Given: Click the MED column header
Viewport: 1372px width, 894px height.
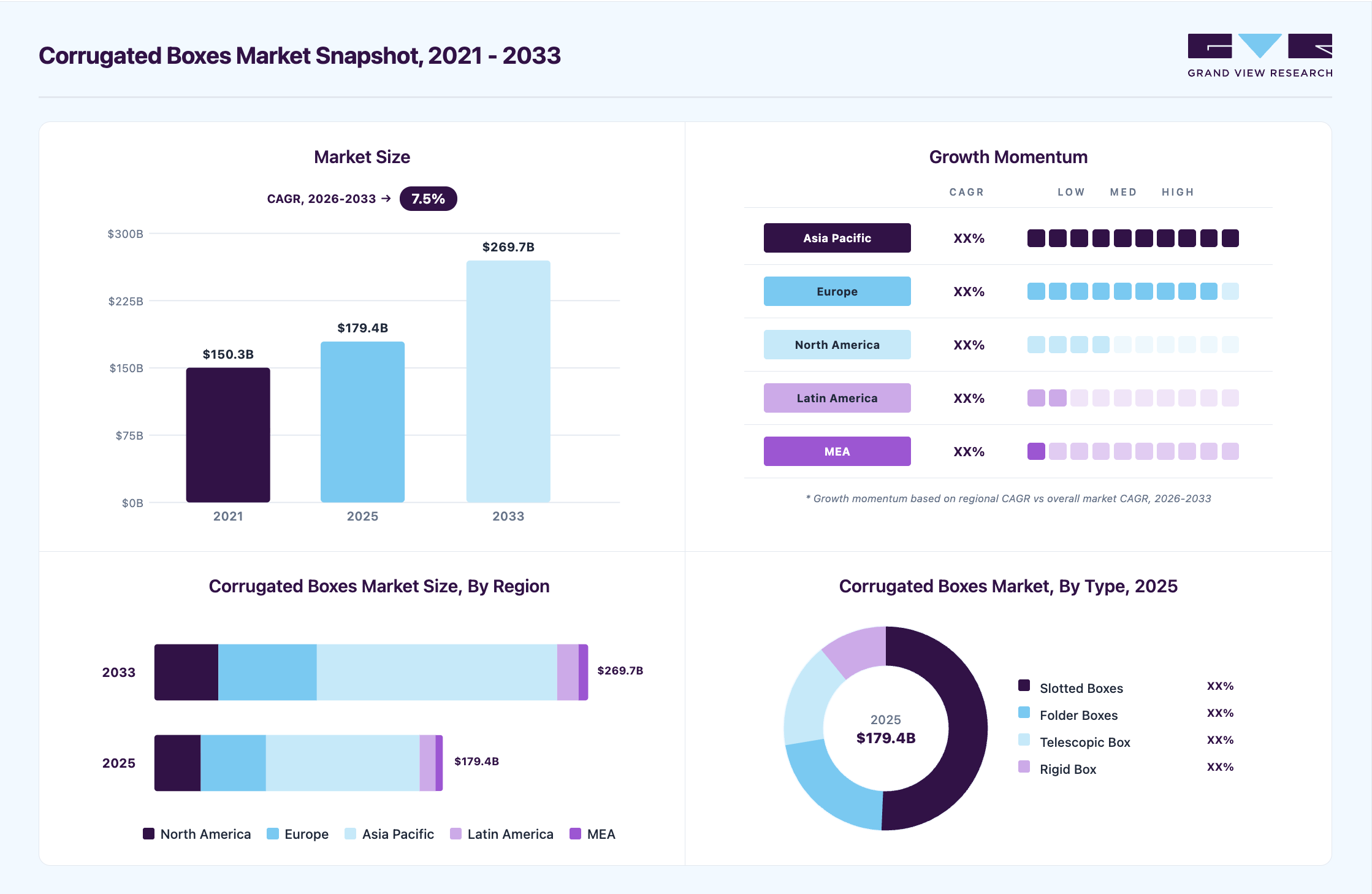Looking at the screenshot, I should click(x=1123, y=192).
